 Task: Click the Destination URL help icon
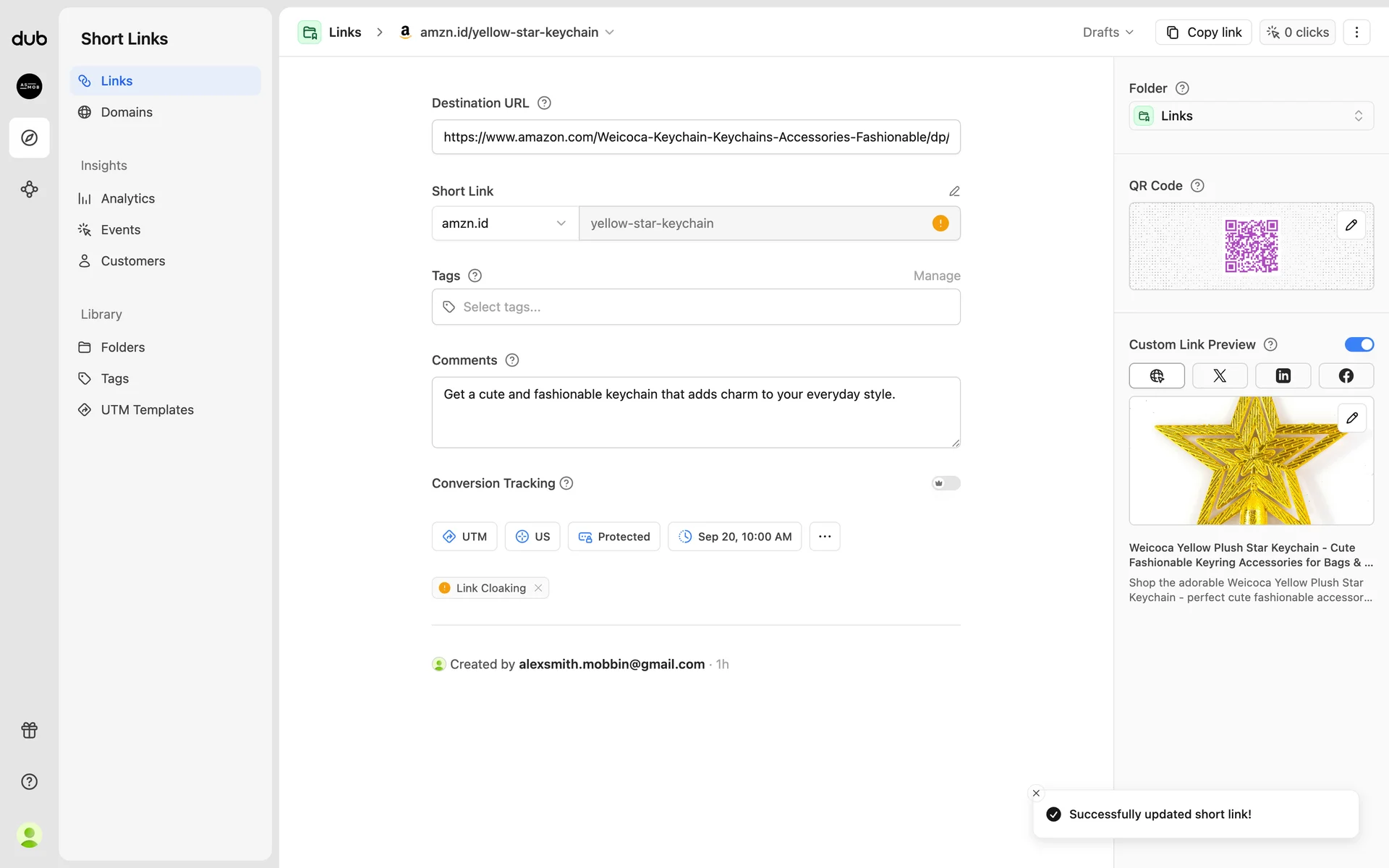[x=545, y=103]
